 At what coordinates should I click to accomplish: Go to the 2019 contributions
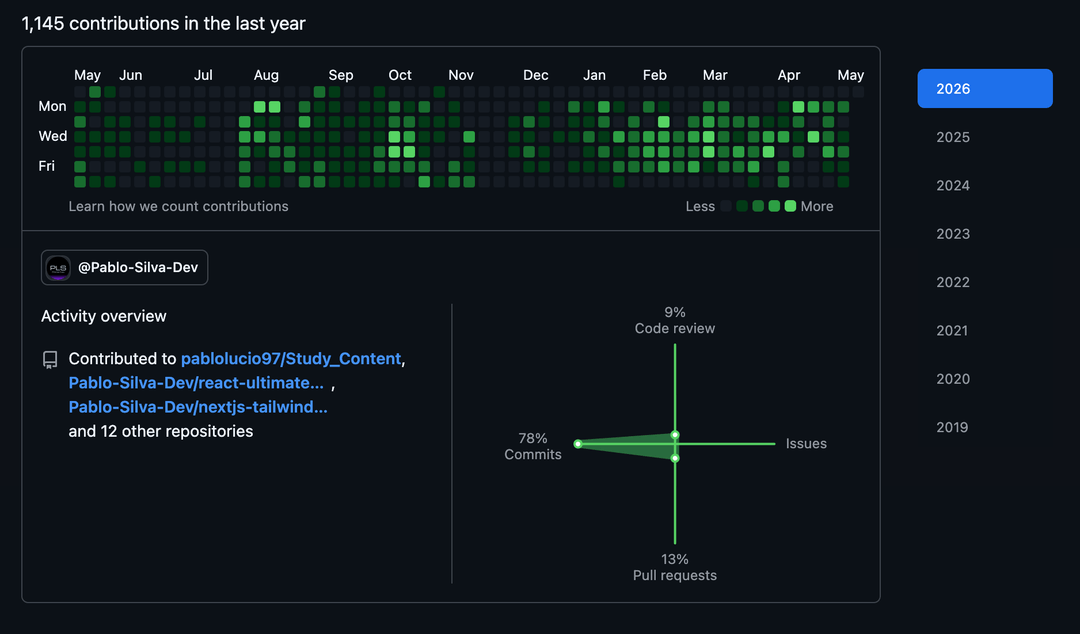(952, 427)
